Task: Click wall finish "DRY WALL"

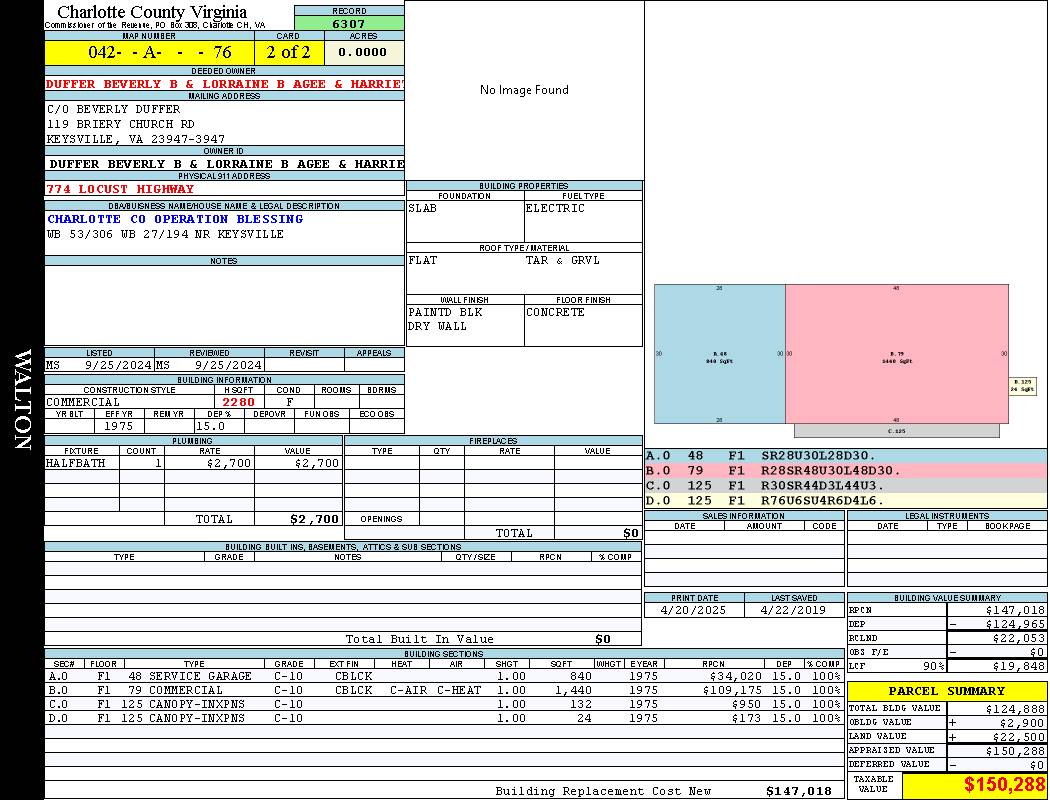Action: click(437, 326)
